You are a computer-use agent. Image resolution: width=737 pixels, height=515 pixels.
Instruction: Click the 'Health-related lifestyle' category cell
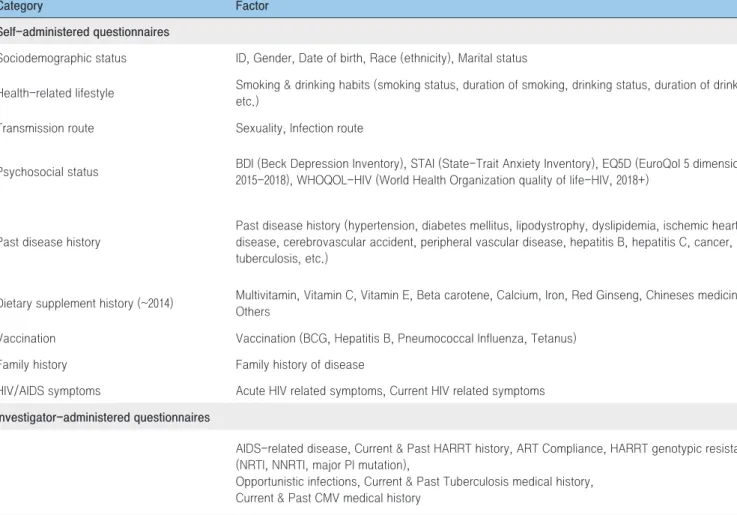click(57, 93)
